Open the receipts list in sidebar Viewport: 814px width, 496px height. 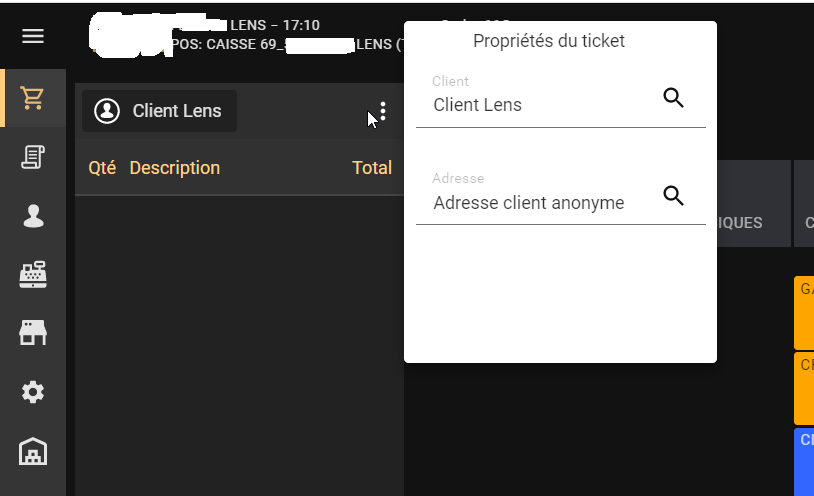click(33, 157)
